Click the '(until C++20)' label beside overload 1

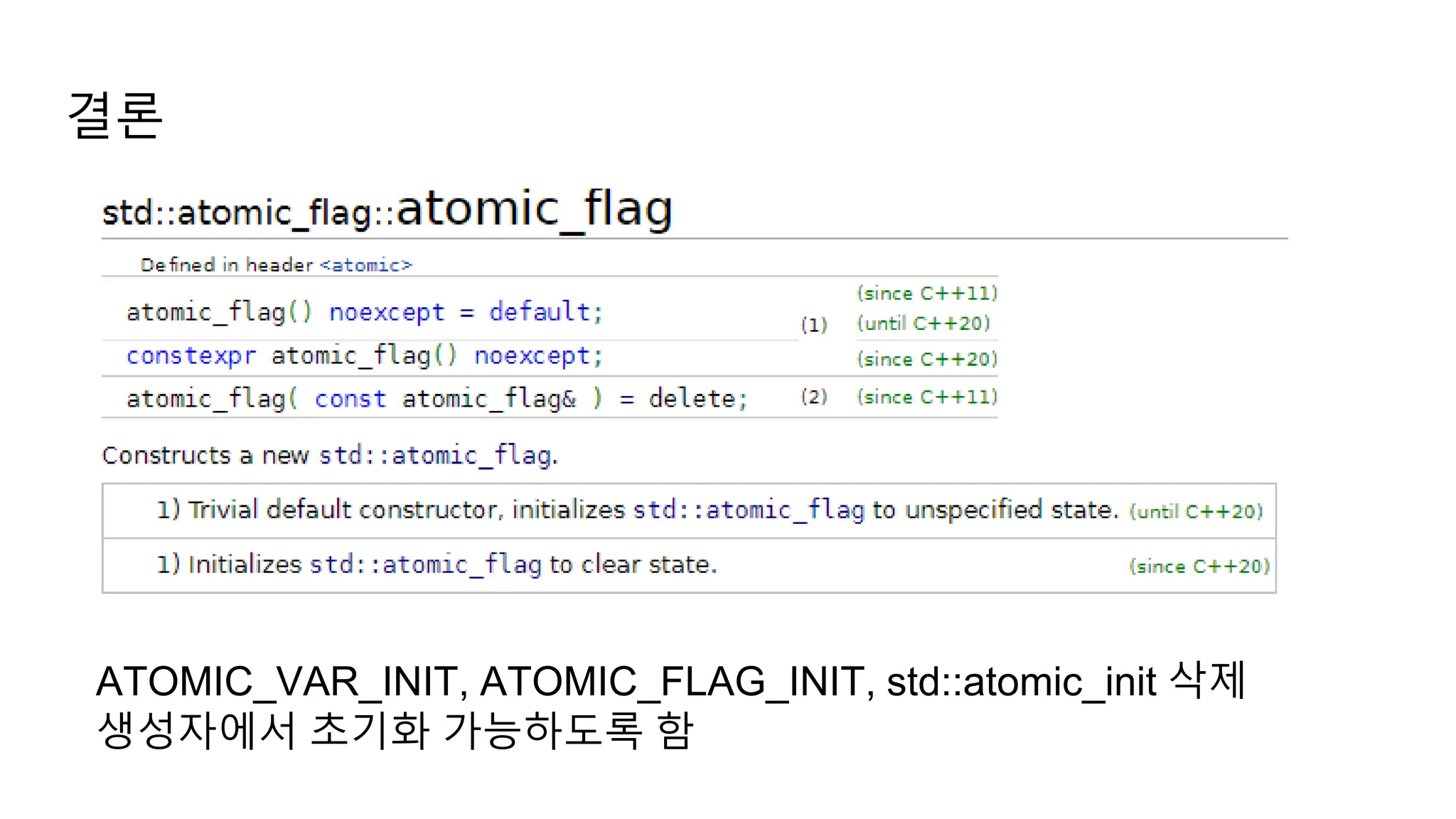(x=923, y=323)
